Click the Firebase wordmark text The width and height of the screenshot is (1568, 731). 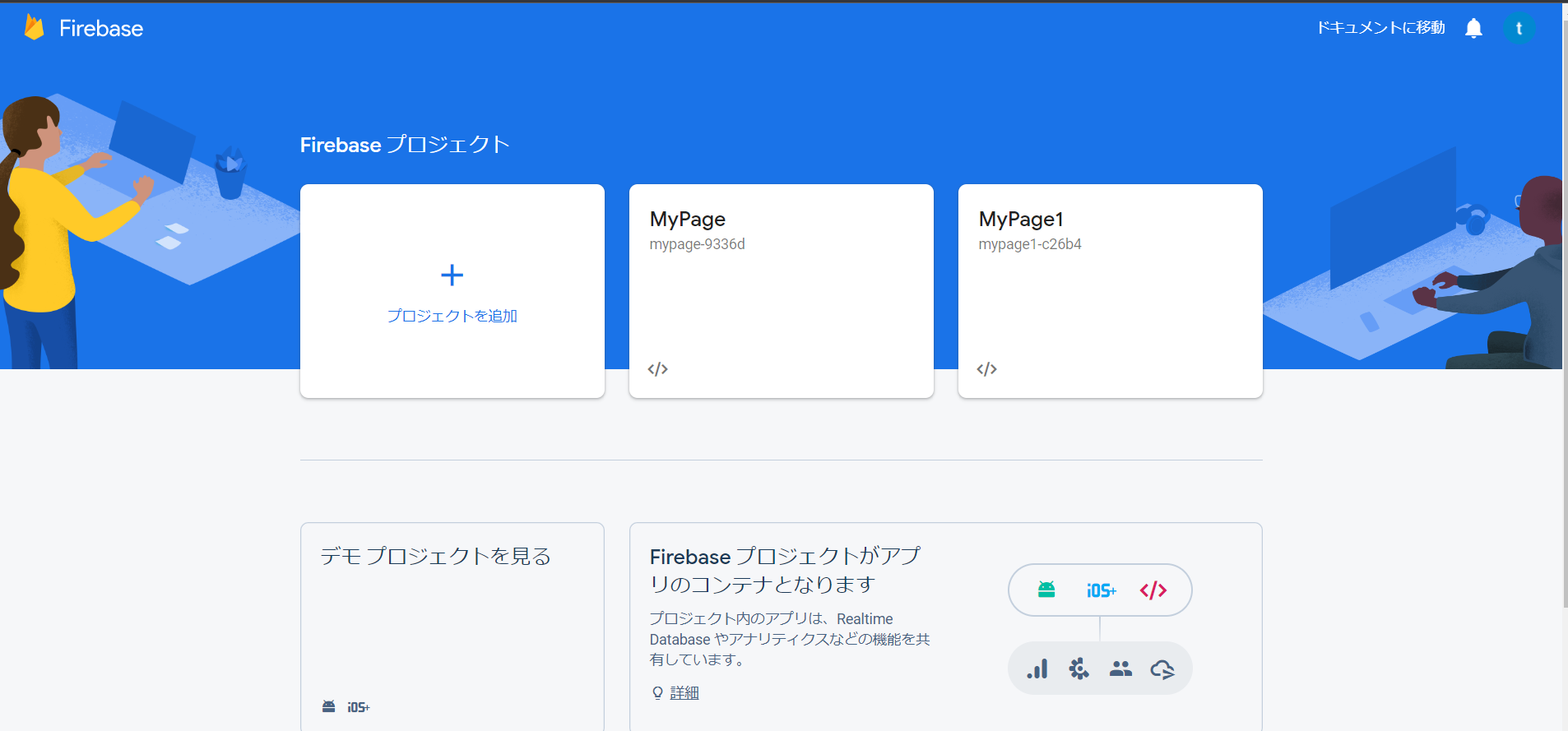[x=101, y=29]
